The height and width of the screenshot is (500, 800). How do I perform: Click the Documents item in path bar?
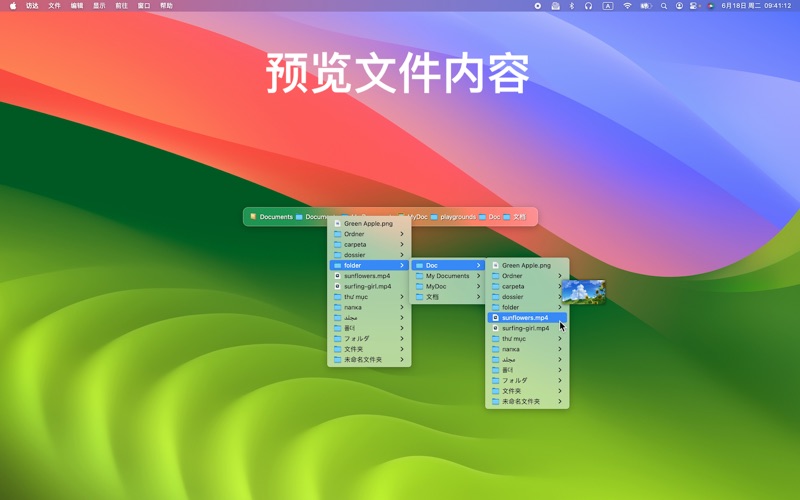coord(272,217)
